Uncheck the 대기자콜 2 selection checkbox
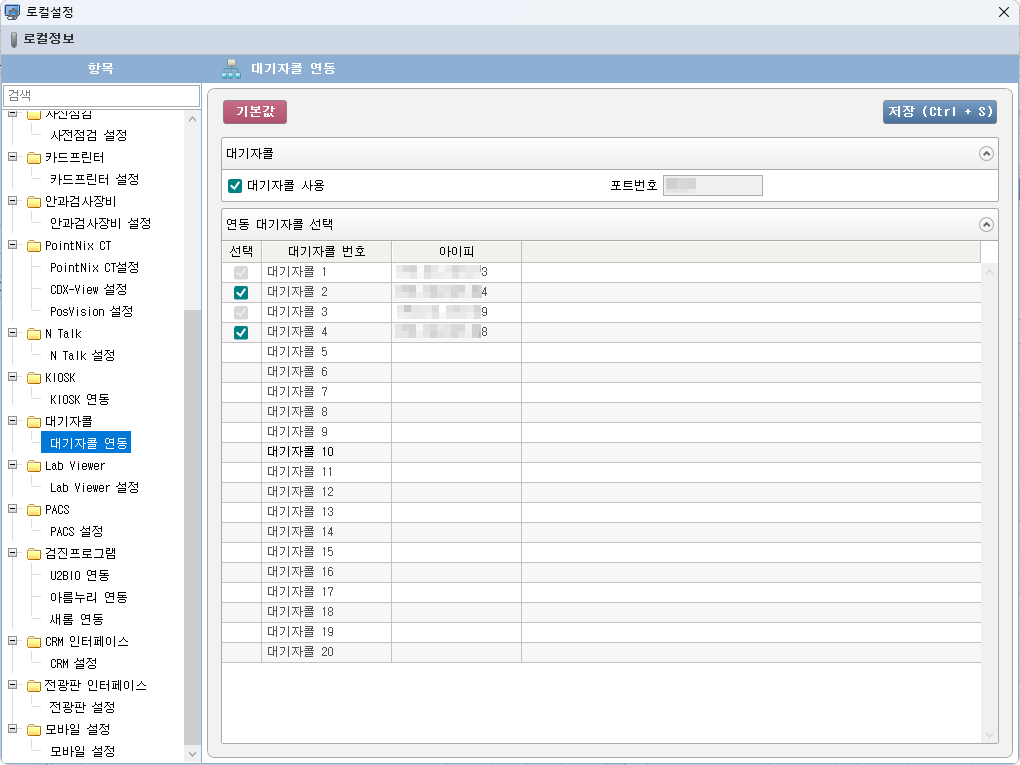The height and width of the screenshot is (765, 1020). (x=240, y=292)
